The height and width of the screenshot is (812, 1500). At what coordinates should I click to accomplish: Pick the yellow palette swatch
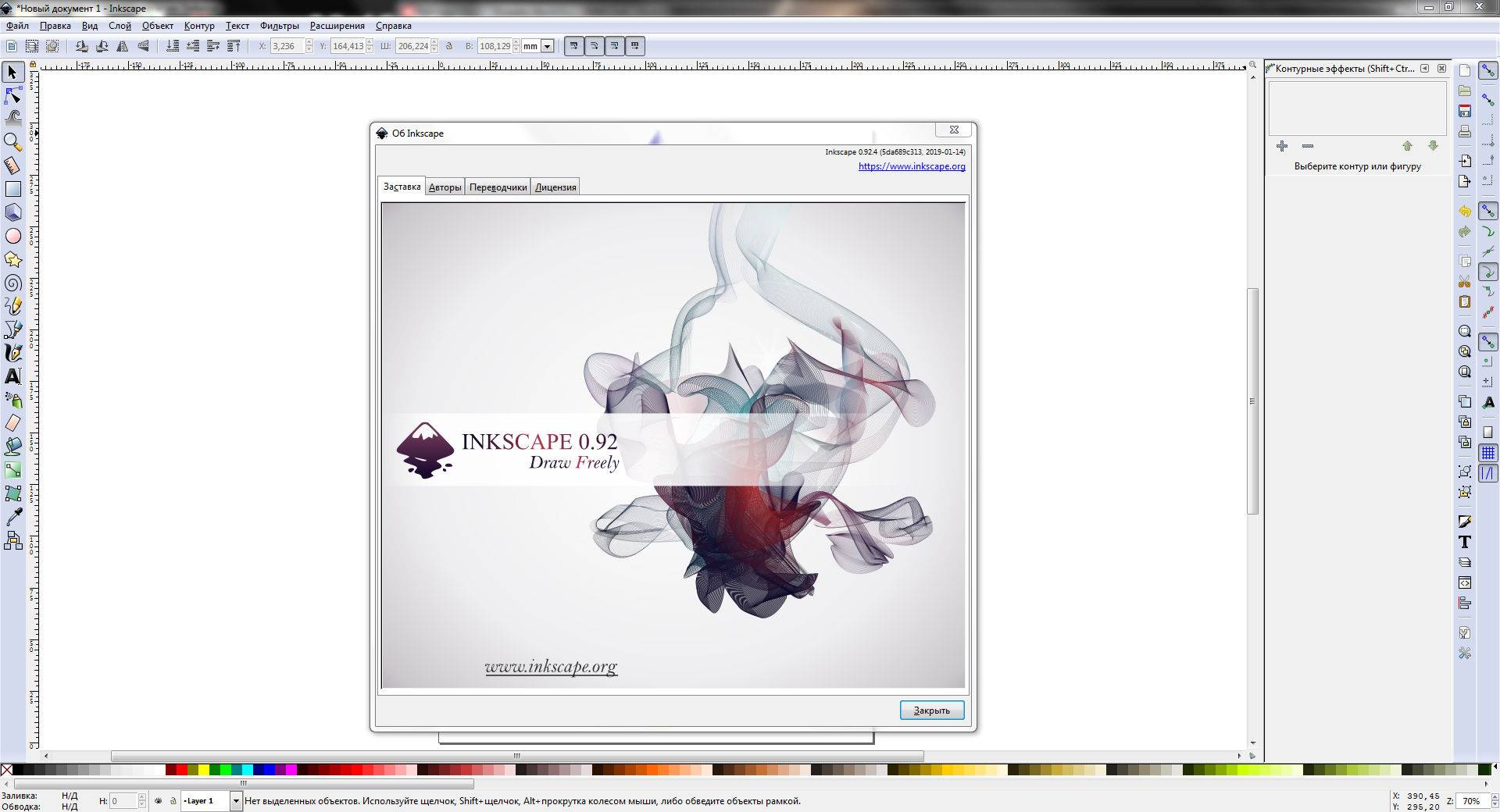[204, 770]
